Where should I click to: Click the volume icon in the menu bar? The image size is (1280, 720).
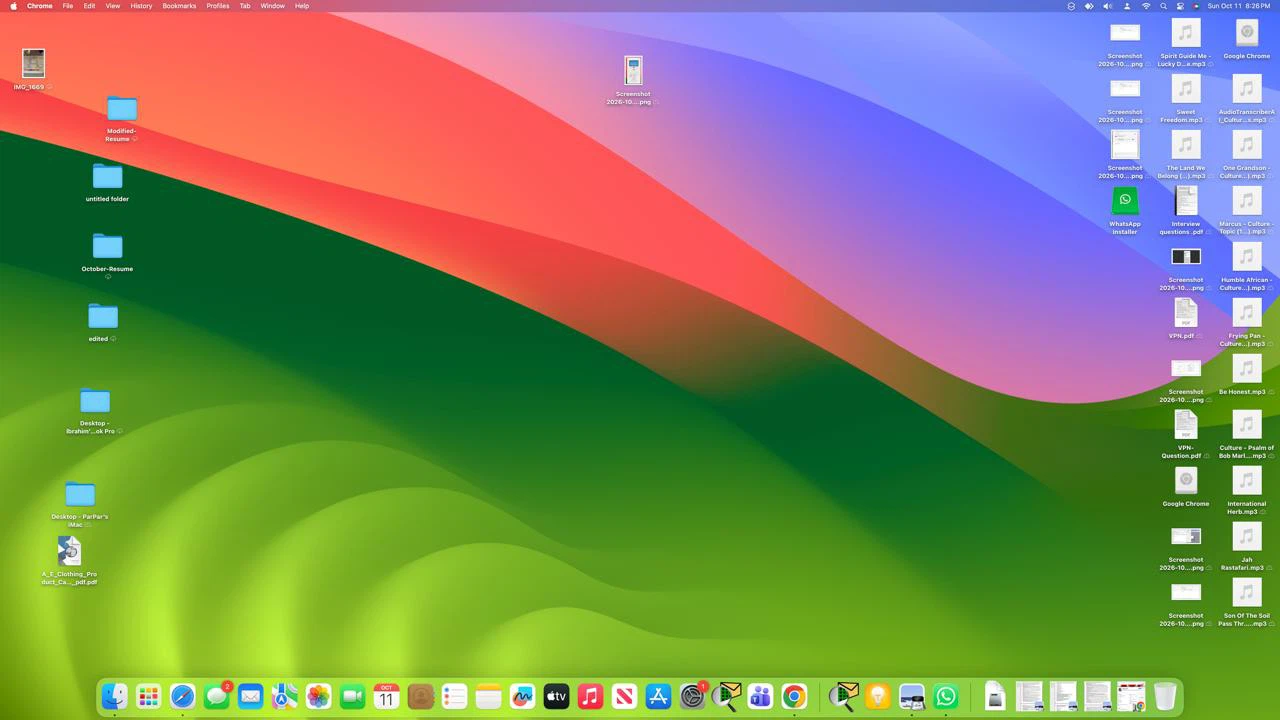pyautogui.click(x=1107, y=6)
